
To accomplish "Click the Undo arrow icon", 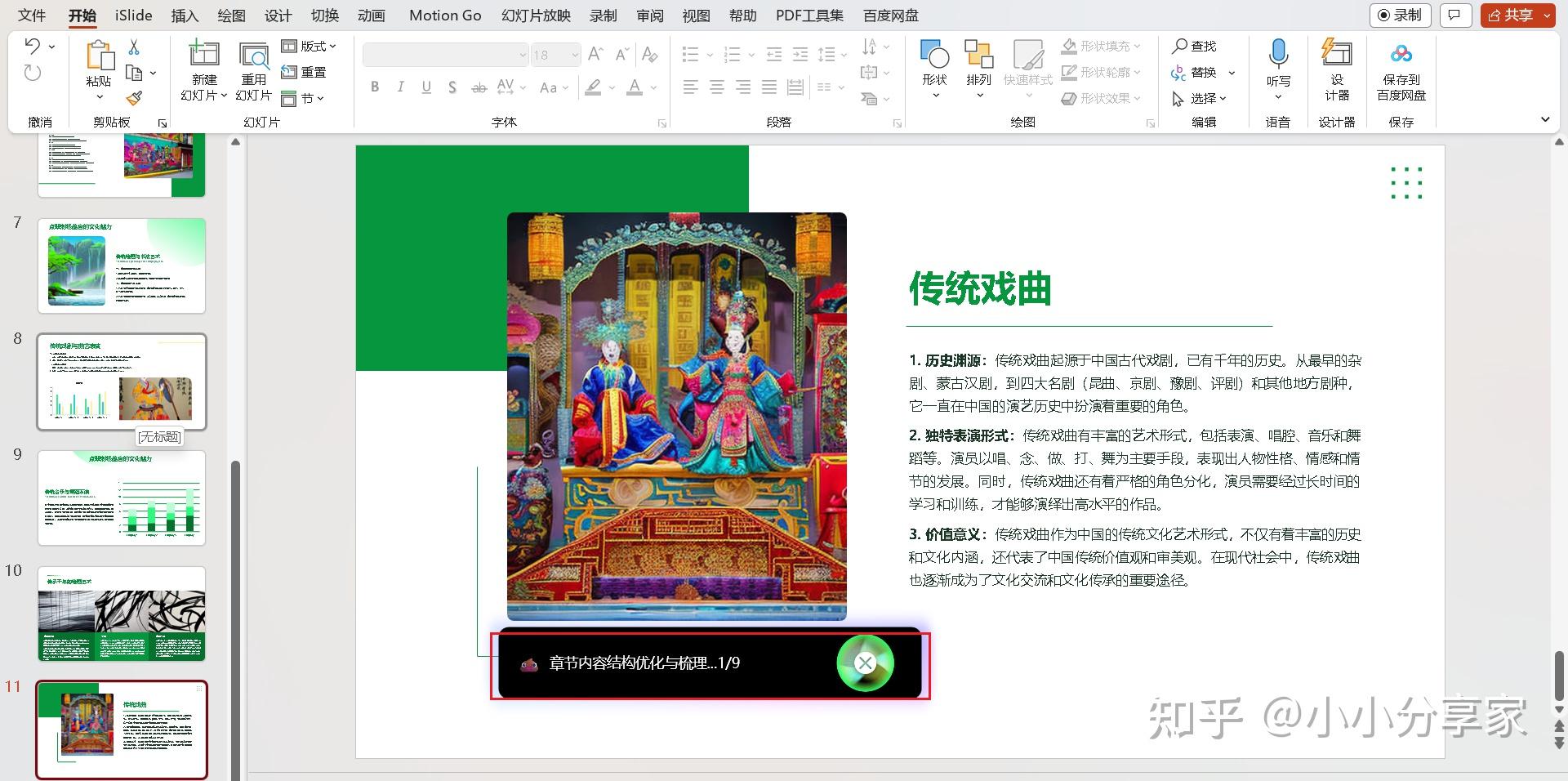I will [x=32, y=46].
